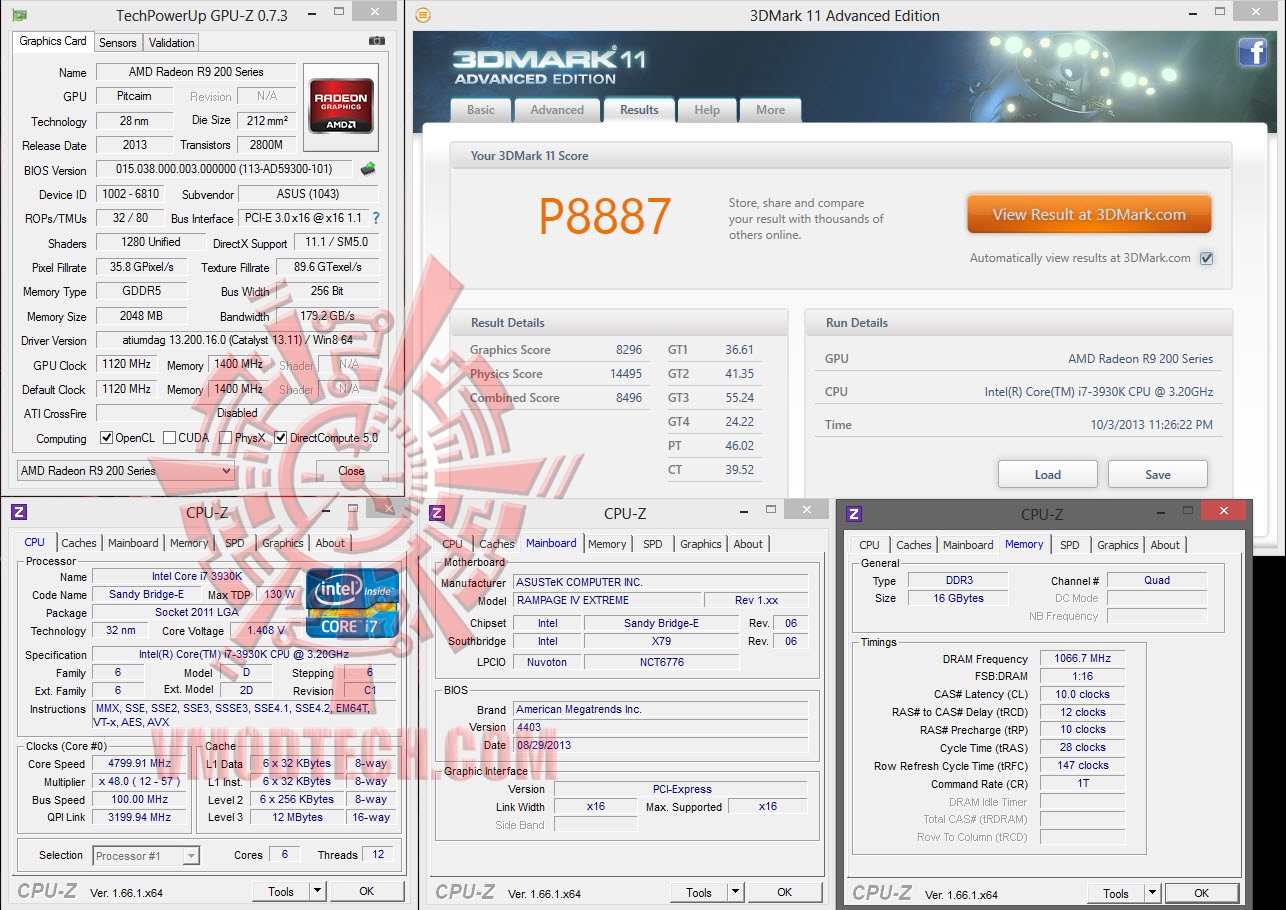This screenshot has height=910, width=1286.
Task: Click OK in the CPU-Z Memory window
Action: click(x=1201, y=893)
